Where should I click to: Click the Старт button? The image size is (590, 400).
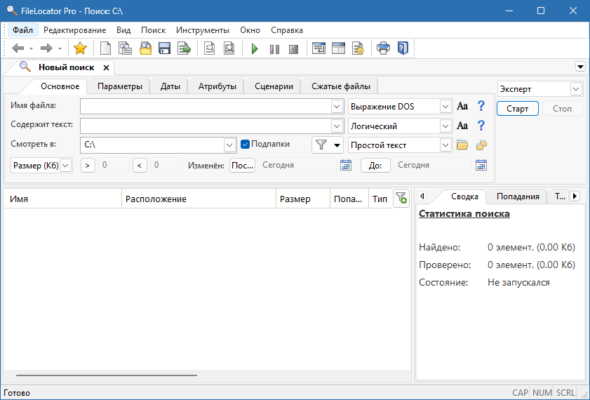click(x=517, y=109)
